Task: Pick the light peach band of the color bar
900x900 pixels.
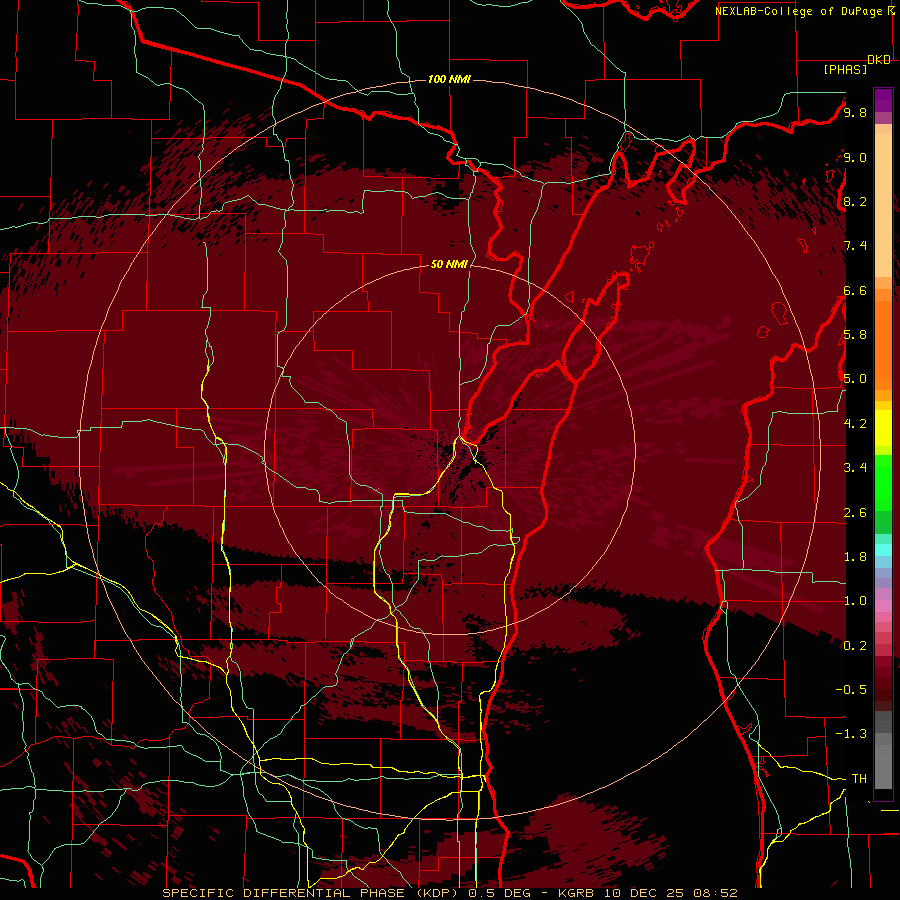Action: (x=883, y=207)
